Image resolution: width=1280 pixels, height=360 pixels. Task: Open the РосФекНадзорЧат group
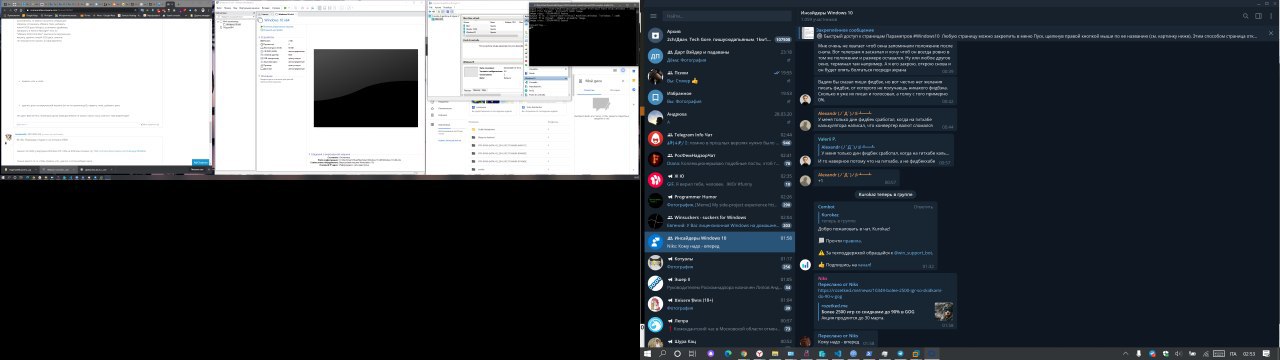tap(719, 159)
